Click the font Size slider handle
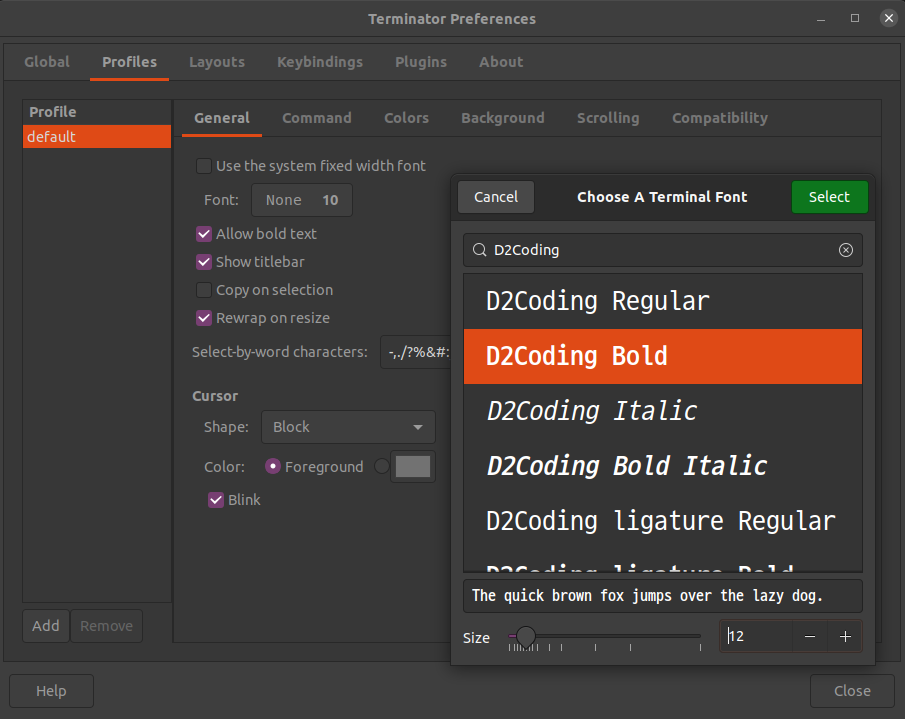 pyautogui.click(x=525, y=636)
